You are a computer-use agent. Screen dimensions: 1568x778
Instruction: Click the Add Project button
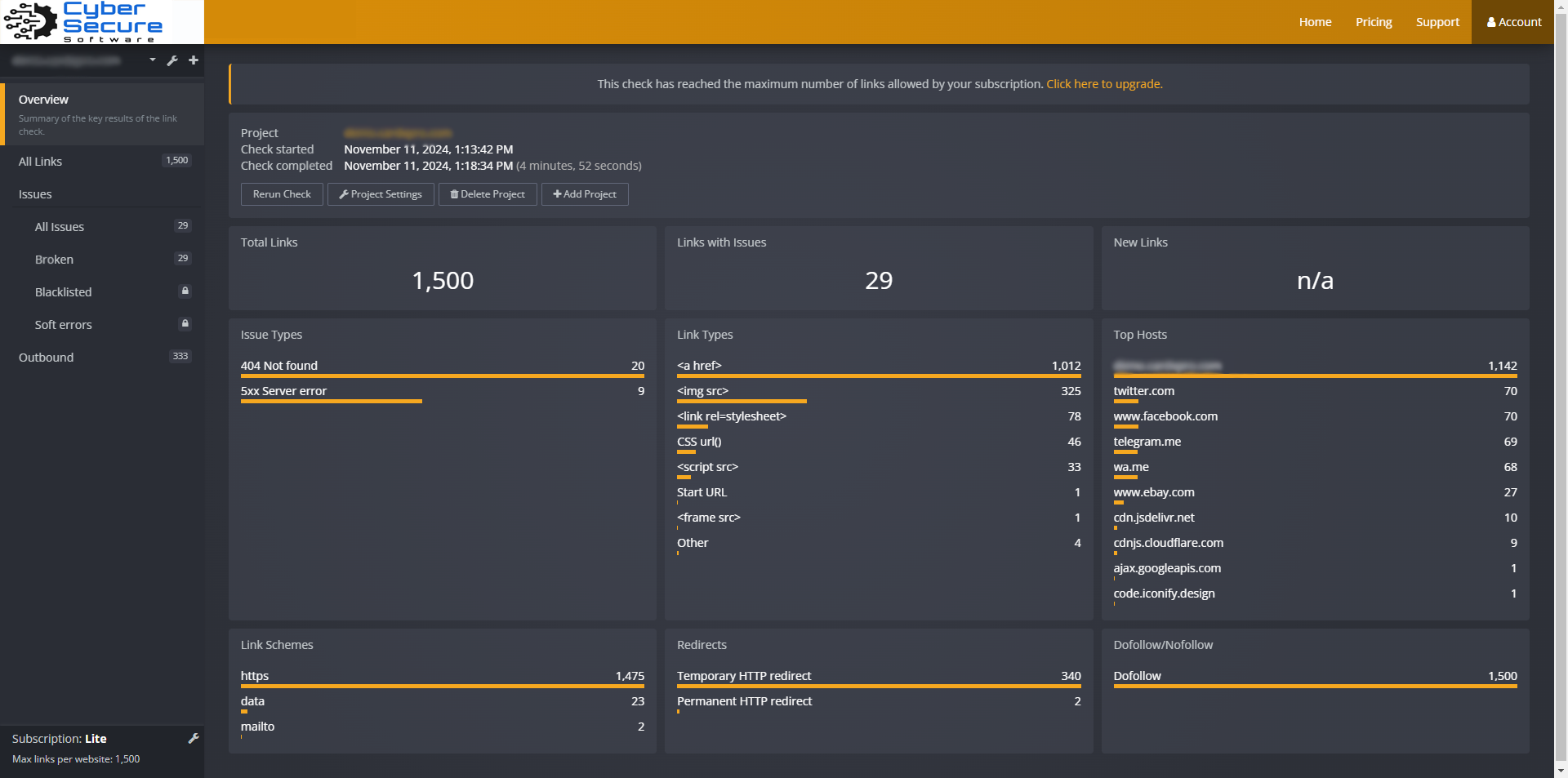(585, 194)
